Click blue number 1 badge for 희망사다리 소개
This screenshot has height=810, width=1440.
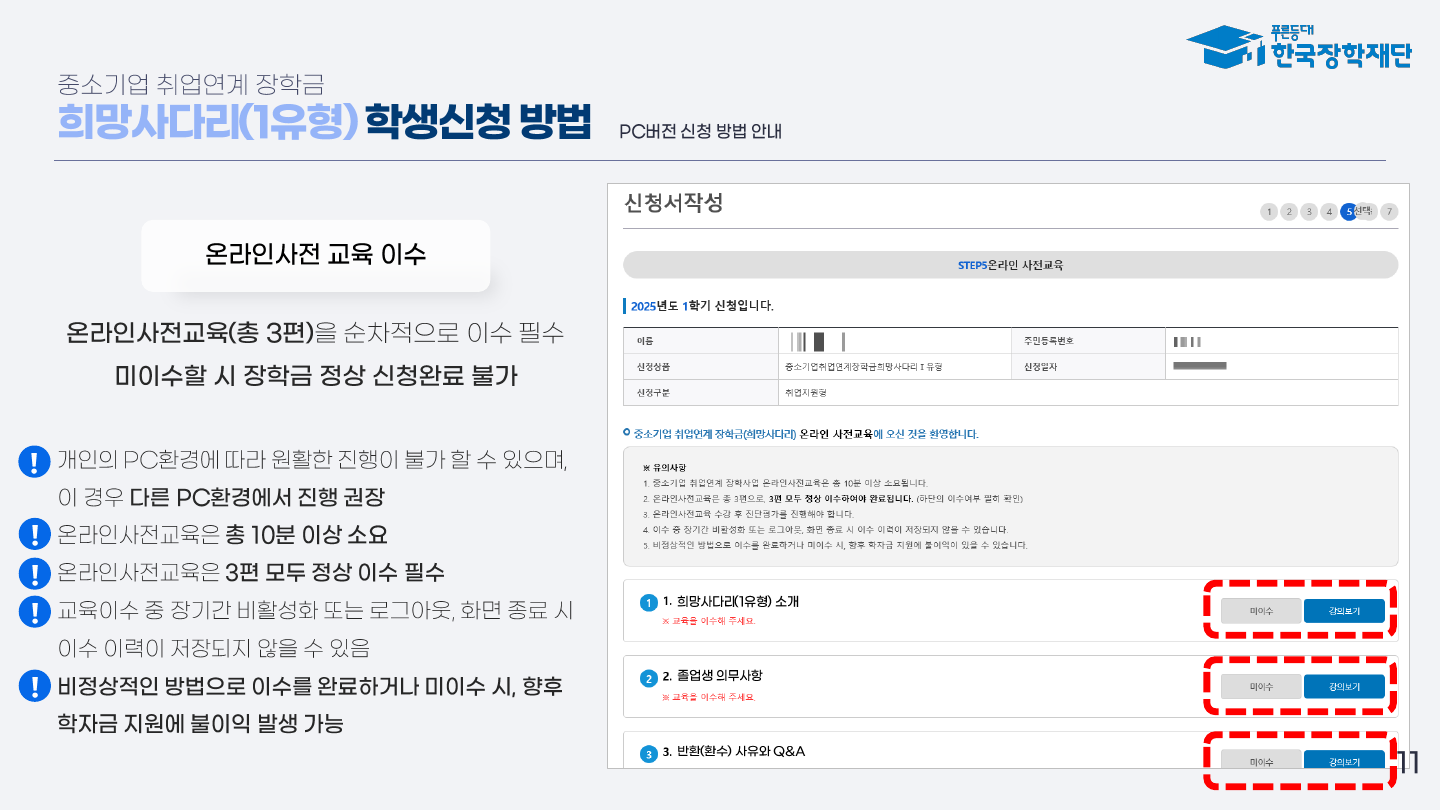pos(648,603)
